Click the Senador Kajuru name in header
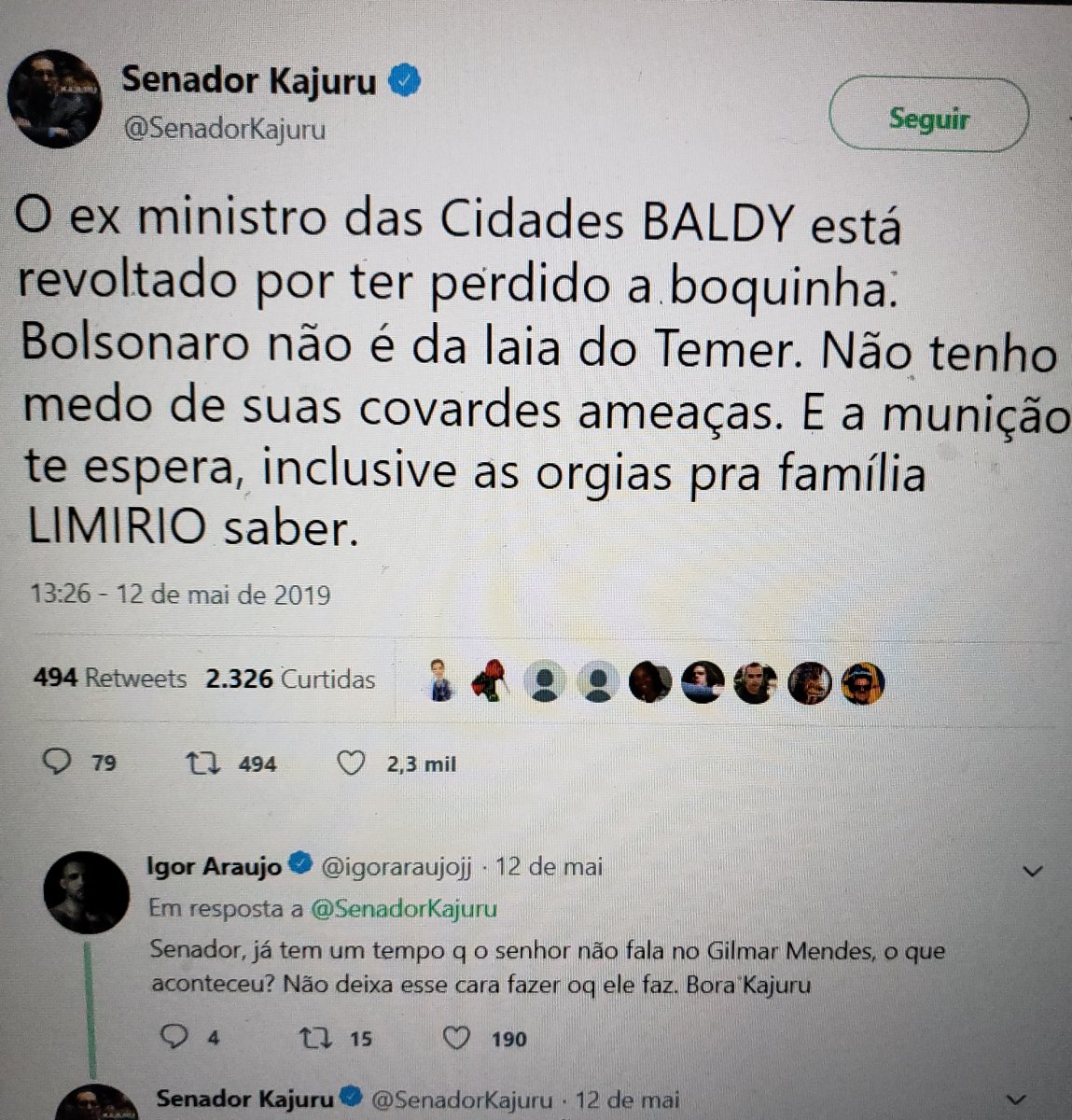The image size is (1072, 1120). click(x=248, y=81)
